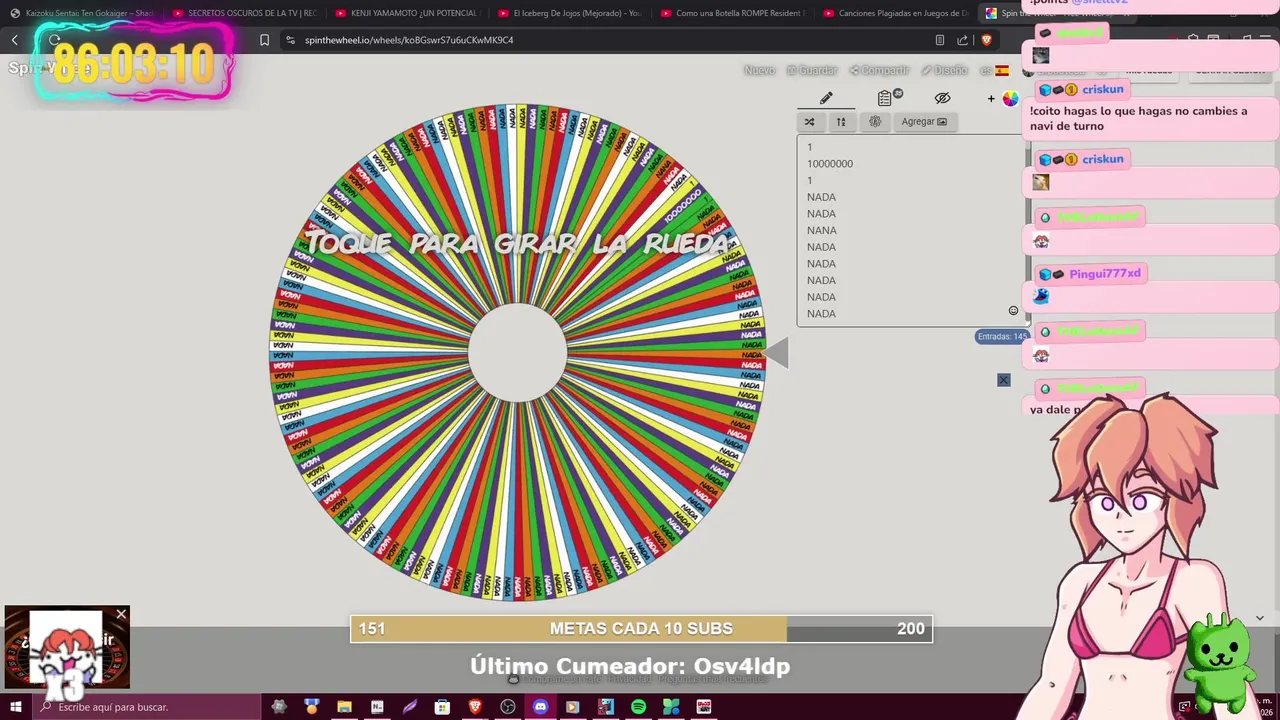This screenshot has height=720, width=1280.
Task: Click the TOQUE PARA GIRAR LA RUEDA text
Action: coord(516,243)
